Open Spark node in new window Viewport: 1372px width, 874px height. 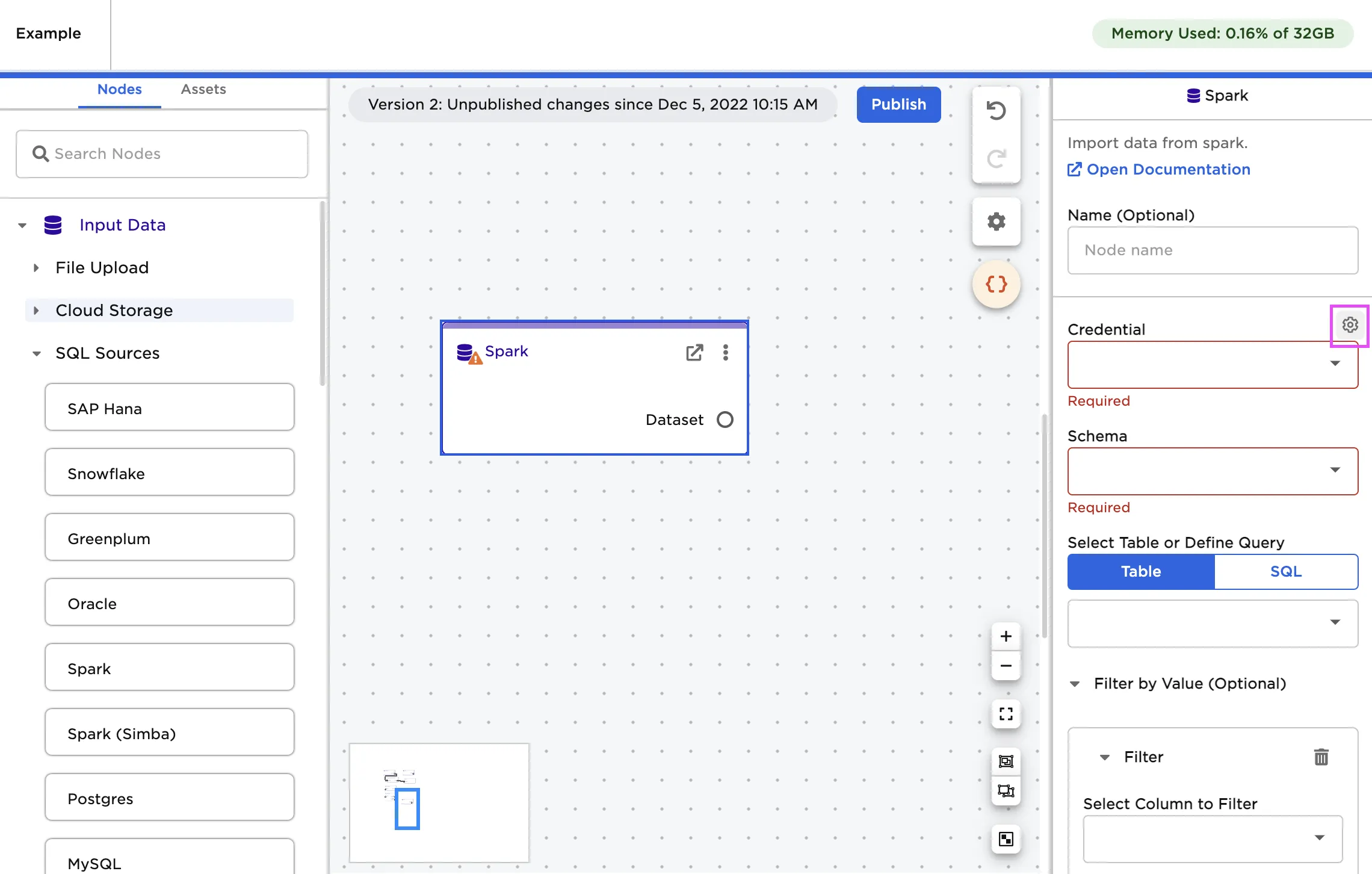(x=694, y=352)
